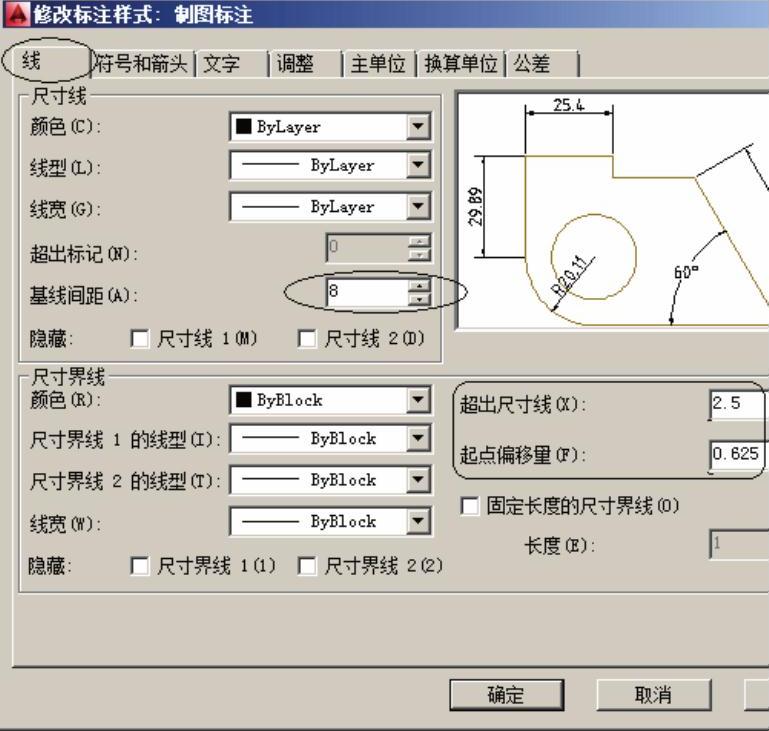Click the 取消 button
This screenshot has height=731, width=769.
[x=653, y=695]
